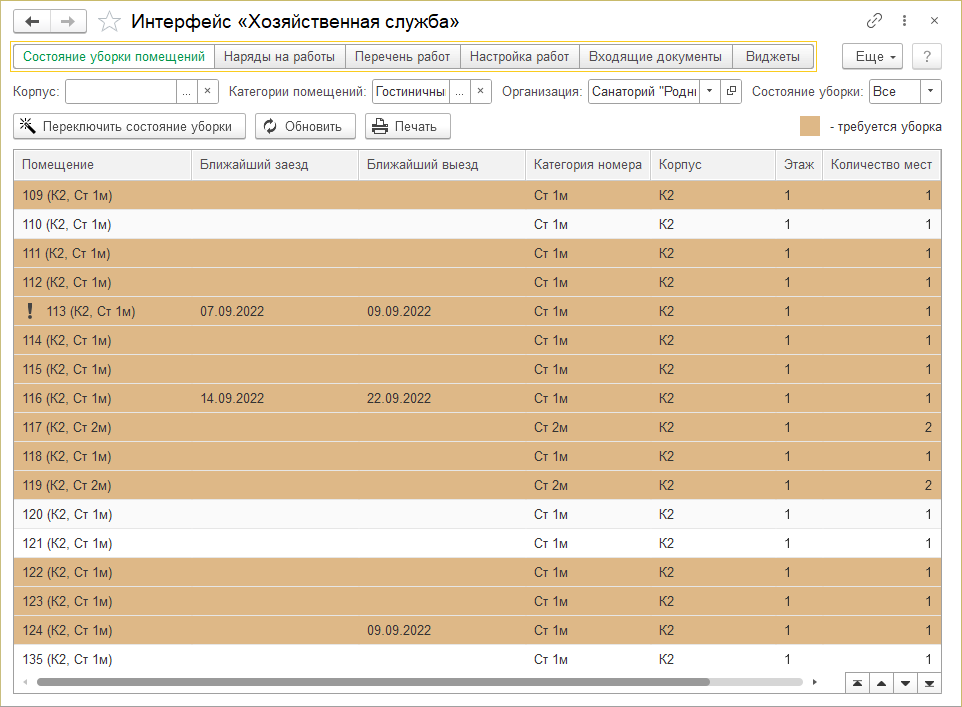
Task: Click the 'требуется уборка' color swatch
Action: click(810, 127)
